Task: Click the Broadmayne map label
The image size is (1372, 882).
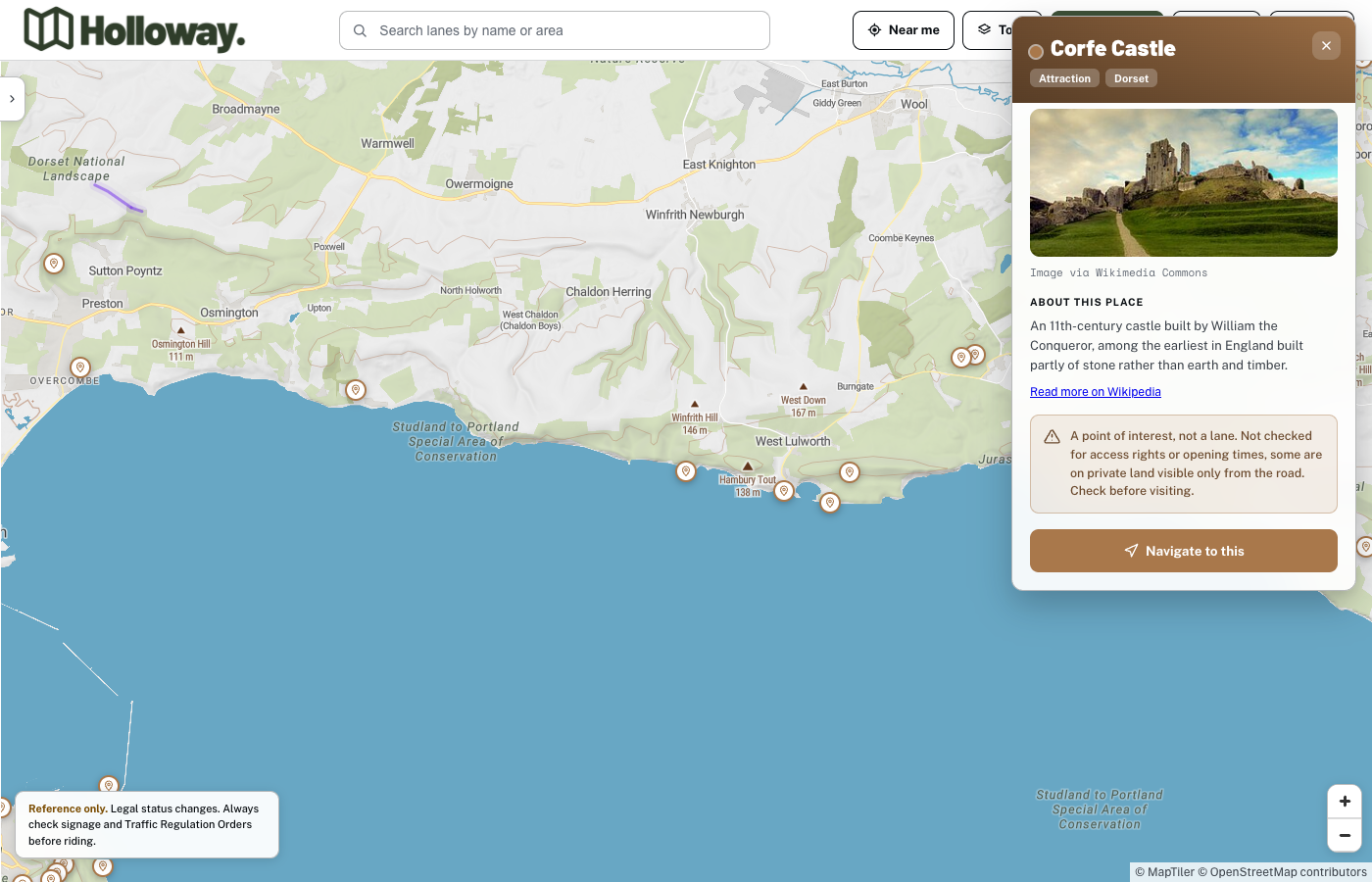Action: point(246,110)
